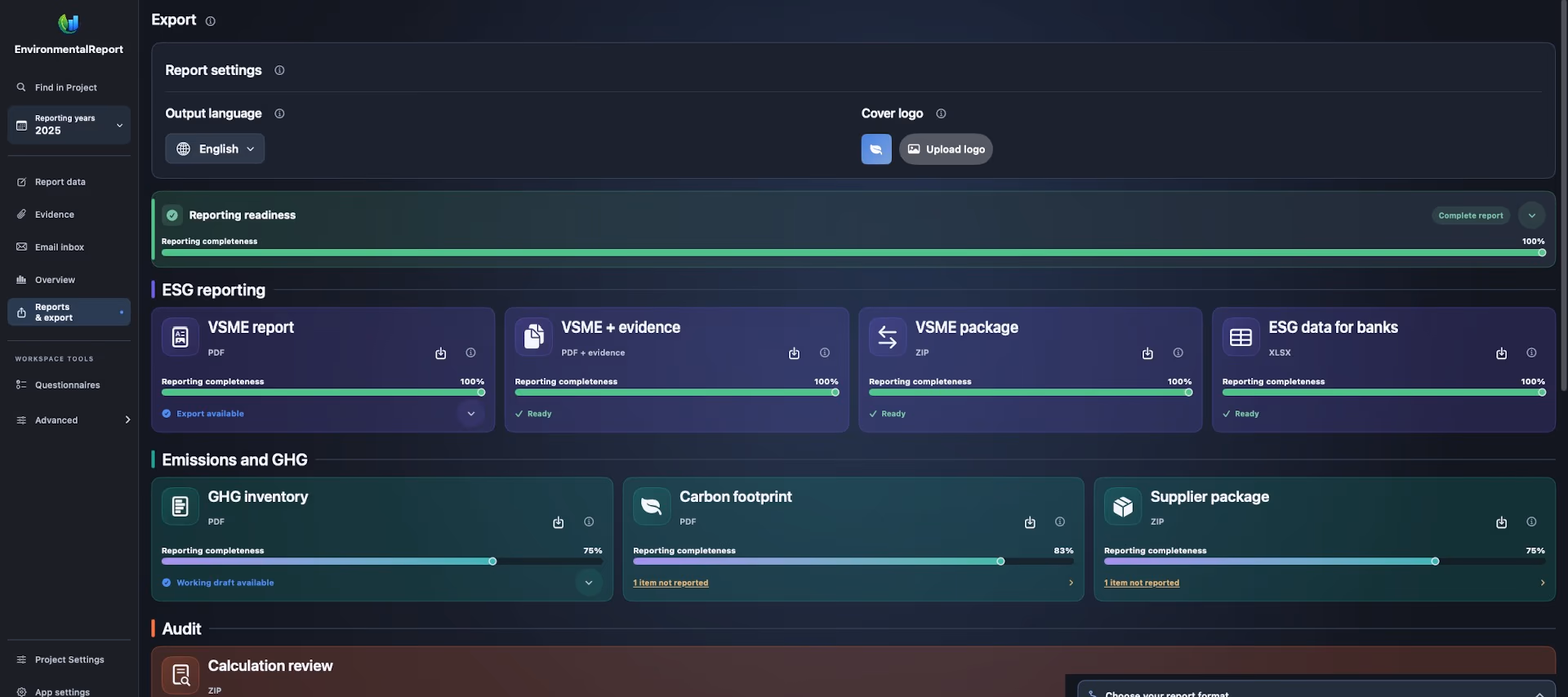1568x697 pixels.
Task: Expand VSME report Export available details
Action: [471, 414]
